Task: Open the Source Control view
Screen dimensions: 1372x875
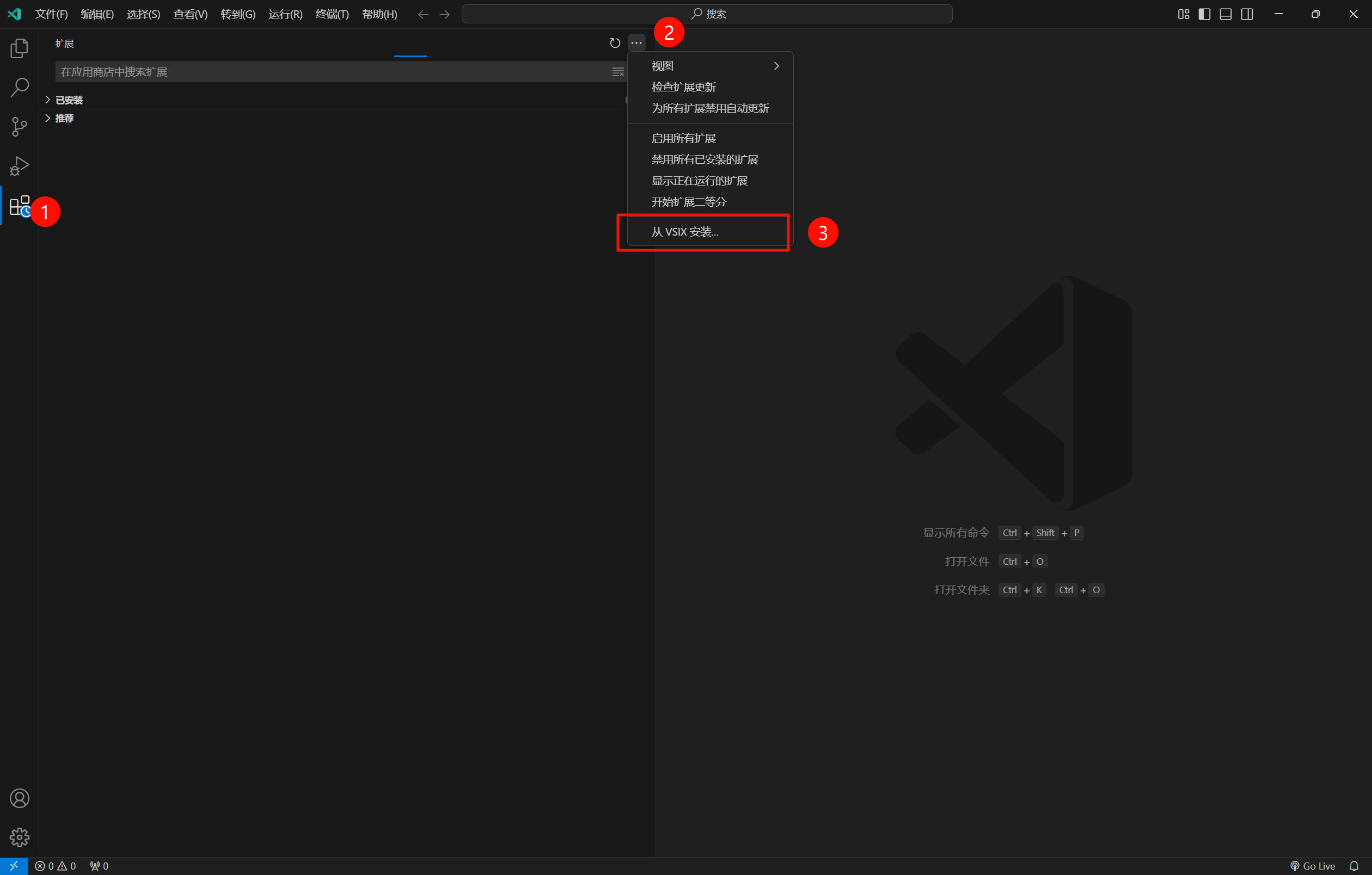Action: pos(20,126)
